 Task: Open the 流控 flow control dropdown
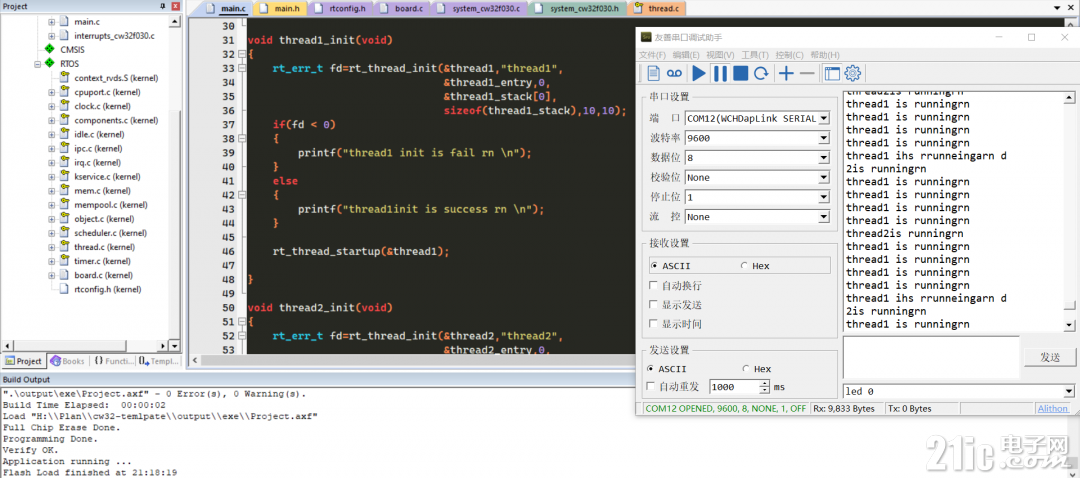[x=823, y=217]
